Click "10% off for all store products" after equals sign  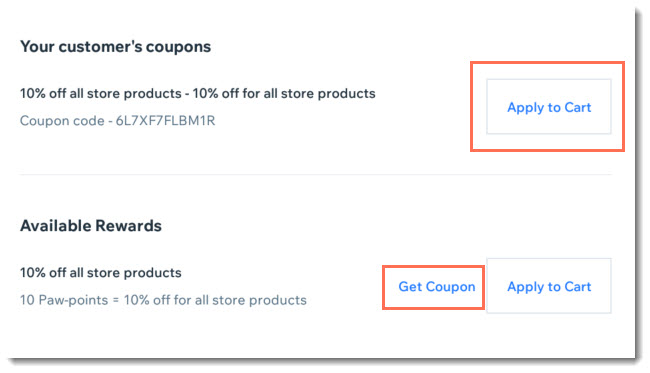click(x=215, y=300)
